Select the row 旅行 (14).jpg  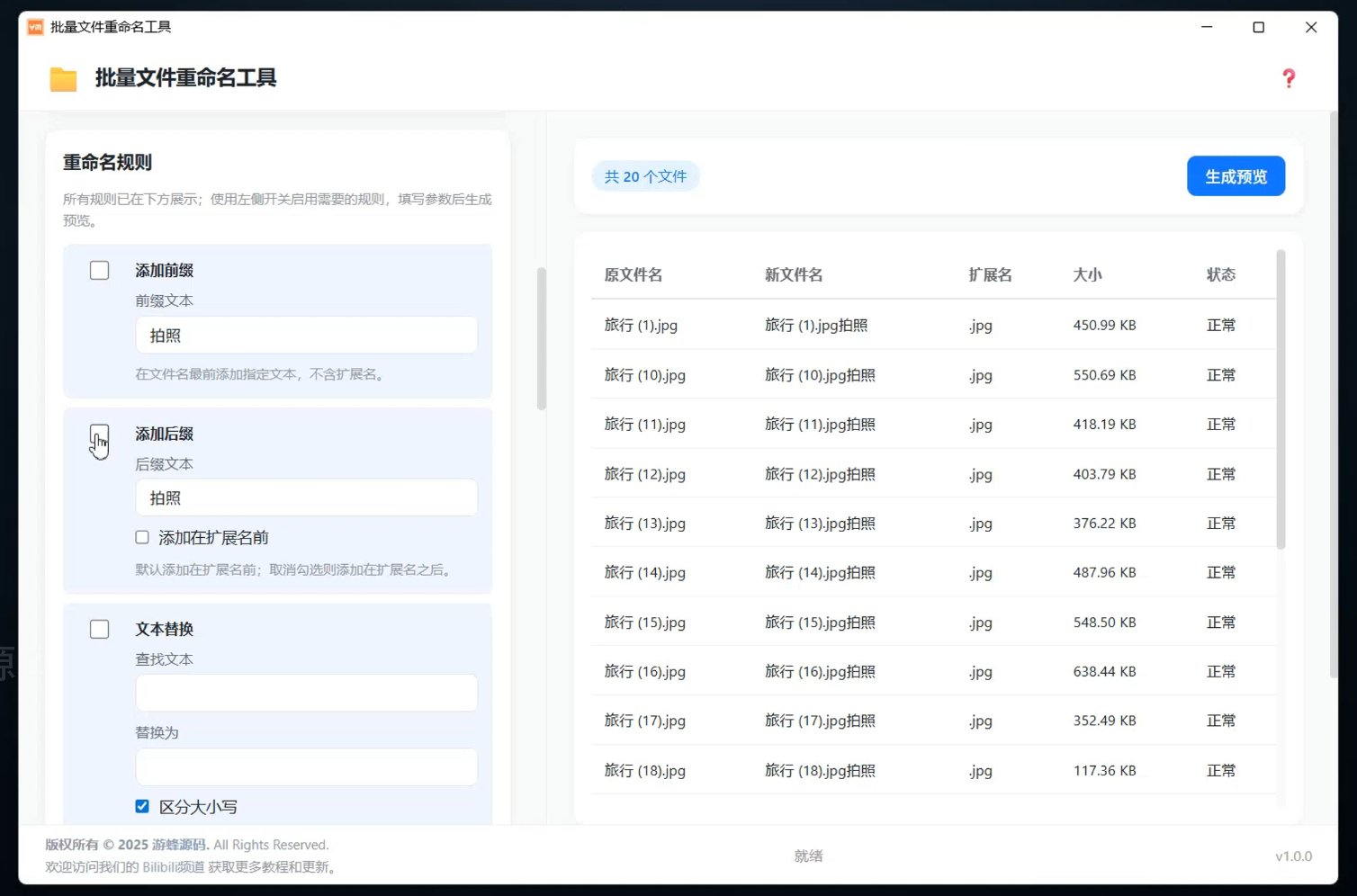(933, 572)
